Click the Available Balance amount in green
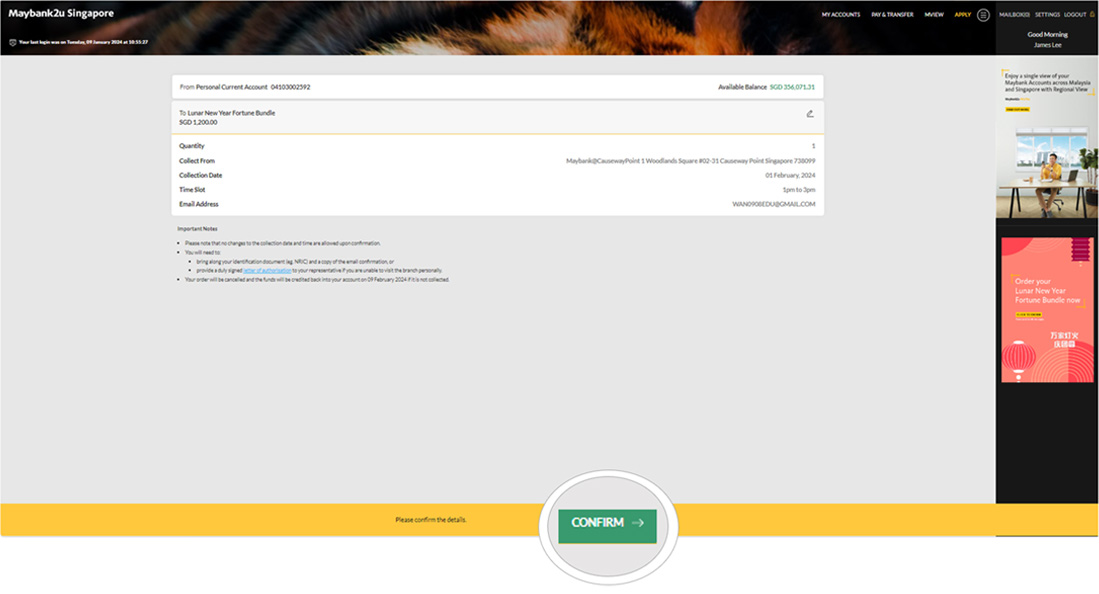 pyautogui.click(x=792, y=87)
